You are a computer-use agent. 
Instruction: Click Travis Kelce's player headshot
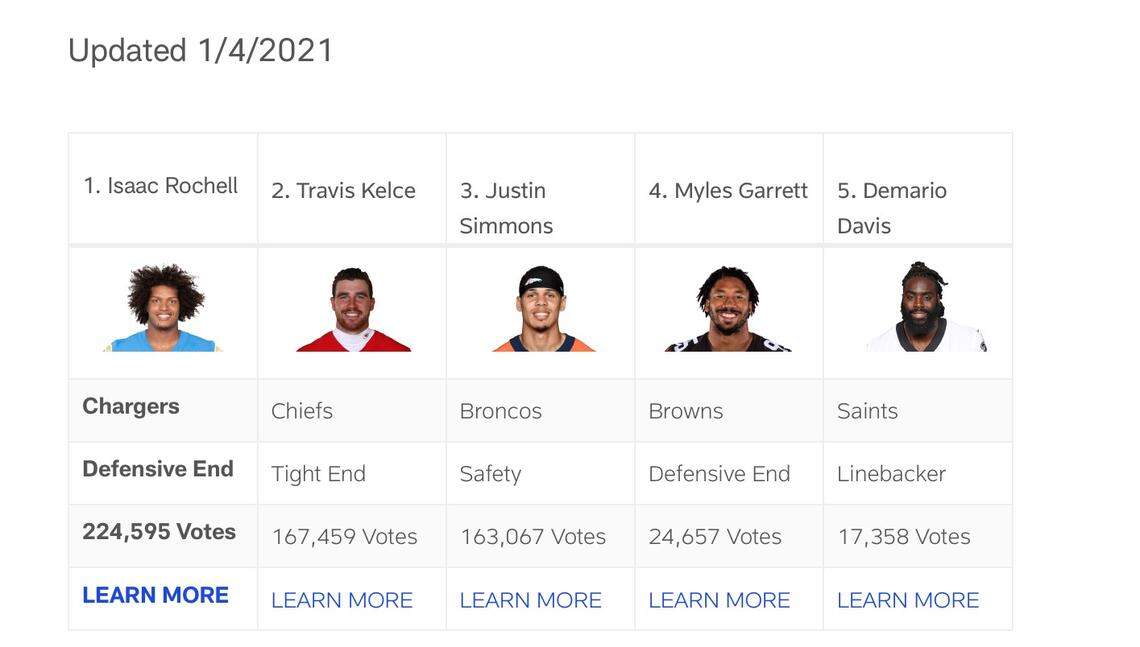pyautogui.click(x=352, y=310)
